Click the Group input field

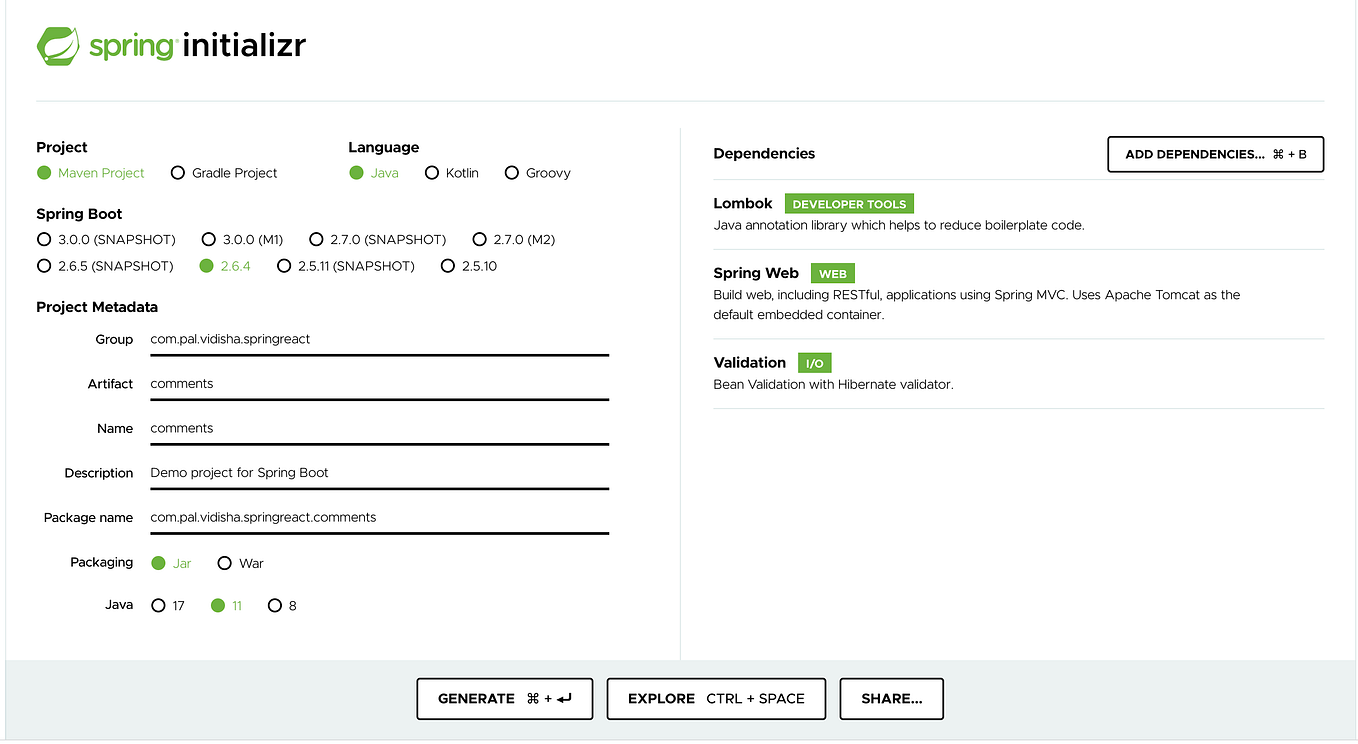[380, 339]
